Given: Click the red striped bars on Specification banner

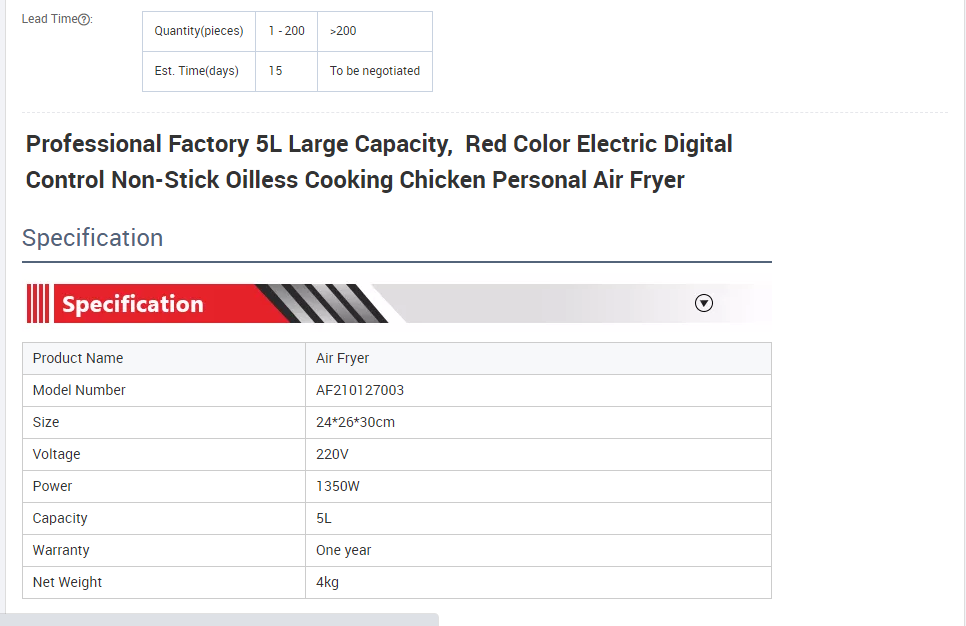Looking at the screenshot, I should click(x=38, y=304).
